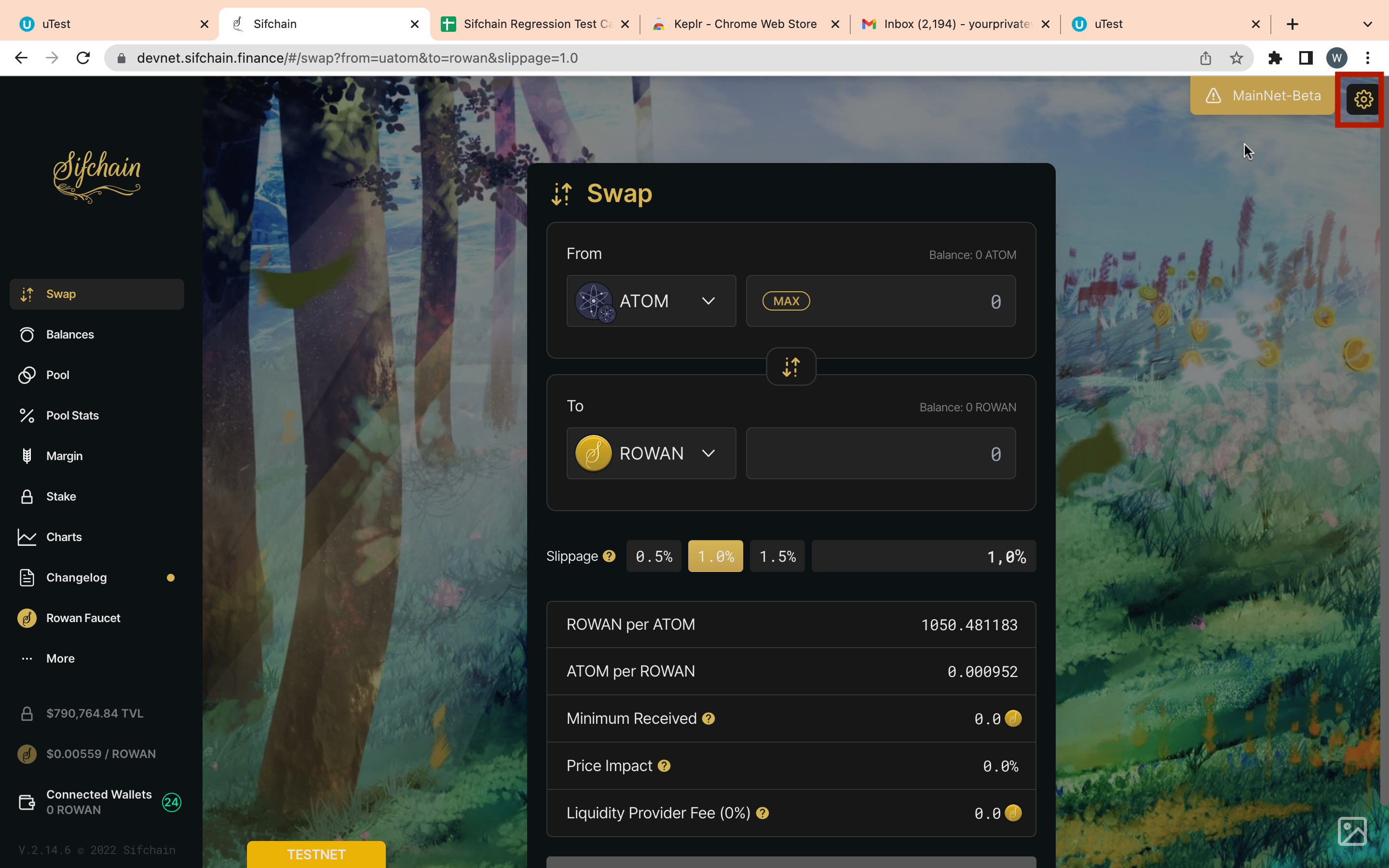This screenshot has height=868, width=1389.
Task: Open Balances in the sidebar
Action: 96,335
